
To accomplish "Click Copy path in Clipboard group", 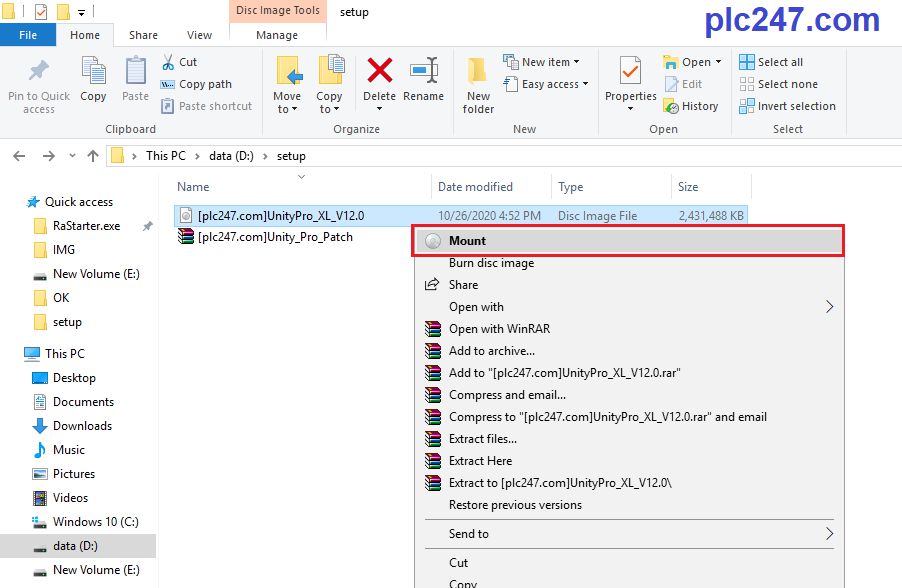I will tap(197, 84).
